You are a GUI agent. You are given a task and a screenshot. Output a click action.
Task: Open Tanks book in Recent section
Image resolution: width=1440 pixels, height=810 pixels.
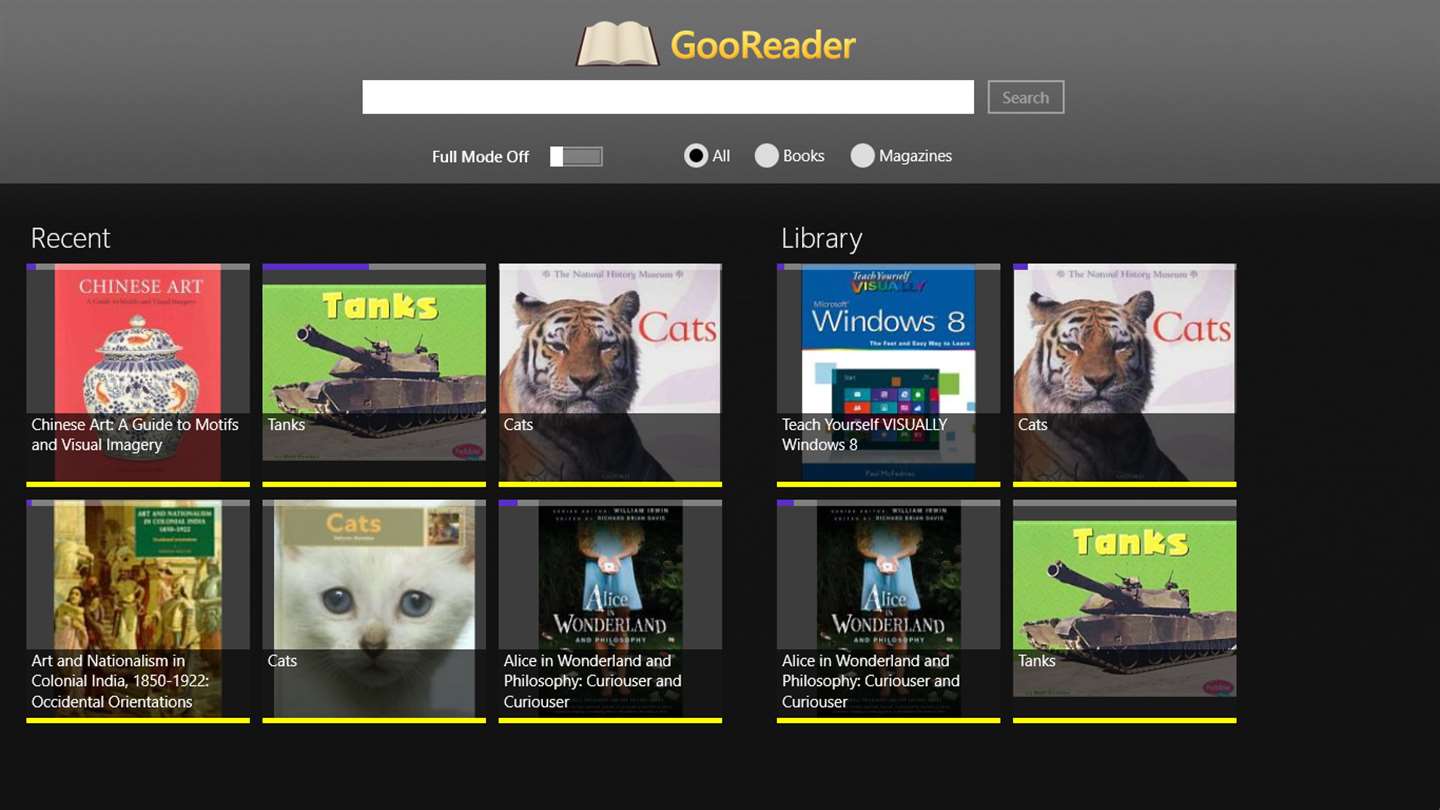tap(374, 375)
